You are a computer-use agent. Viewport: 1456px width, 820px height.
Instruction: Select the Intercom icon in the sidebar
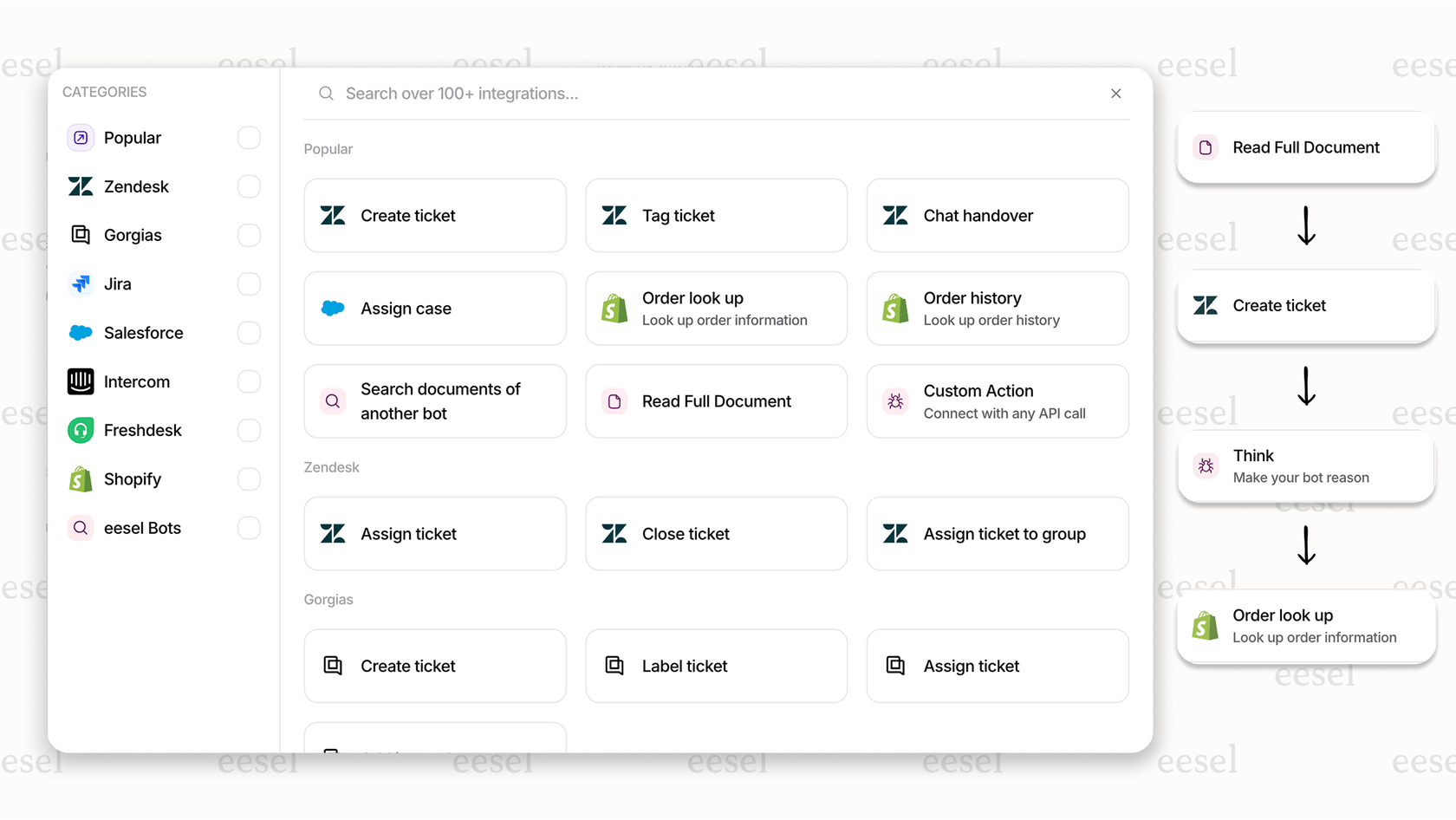80,381
